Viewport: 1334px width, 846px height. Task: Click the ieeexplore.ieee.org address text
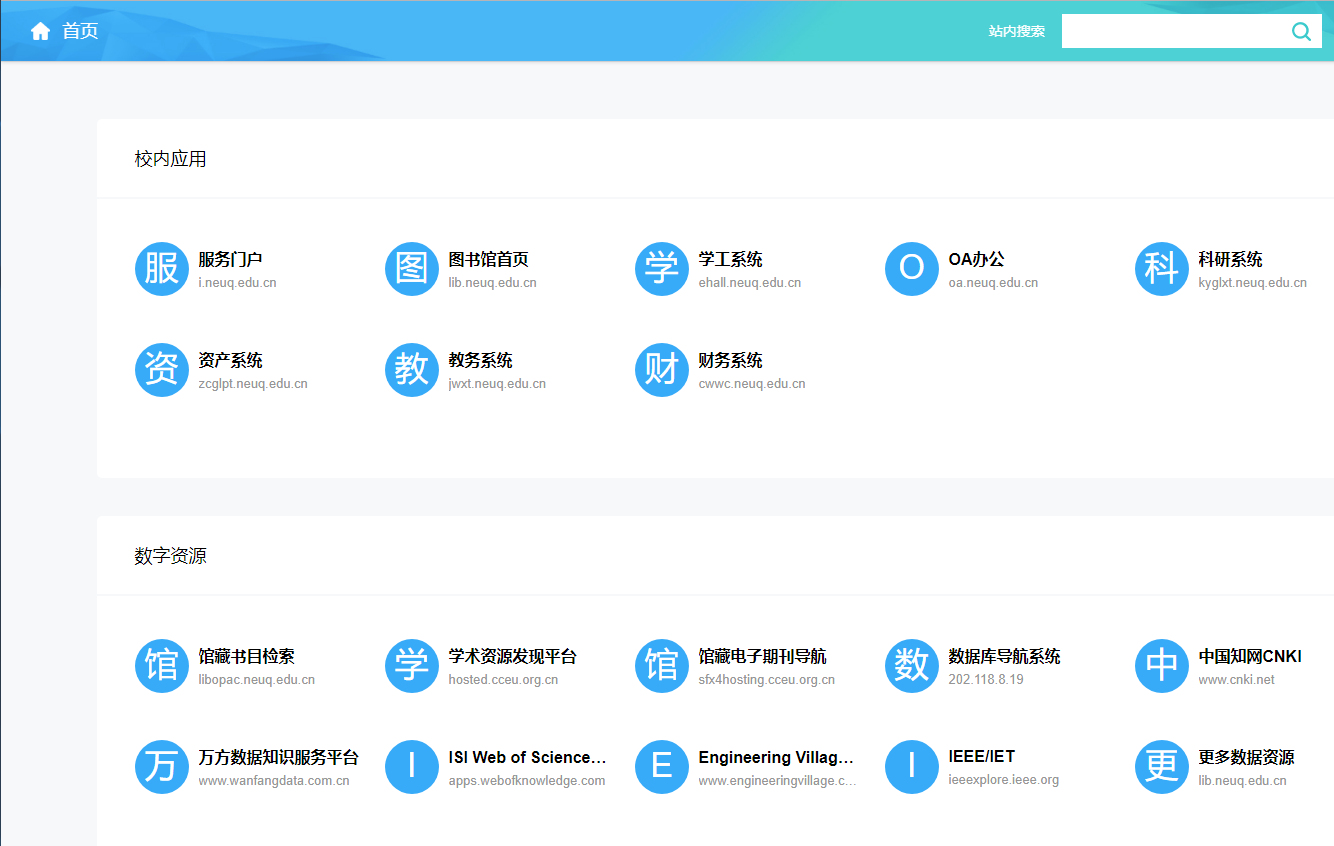[1003, 780]
